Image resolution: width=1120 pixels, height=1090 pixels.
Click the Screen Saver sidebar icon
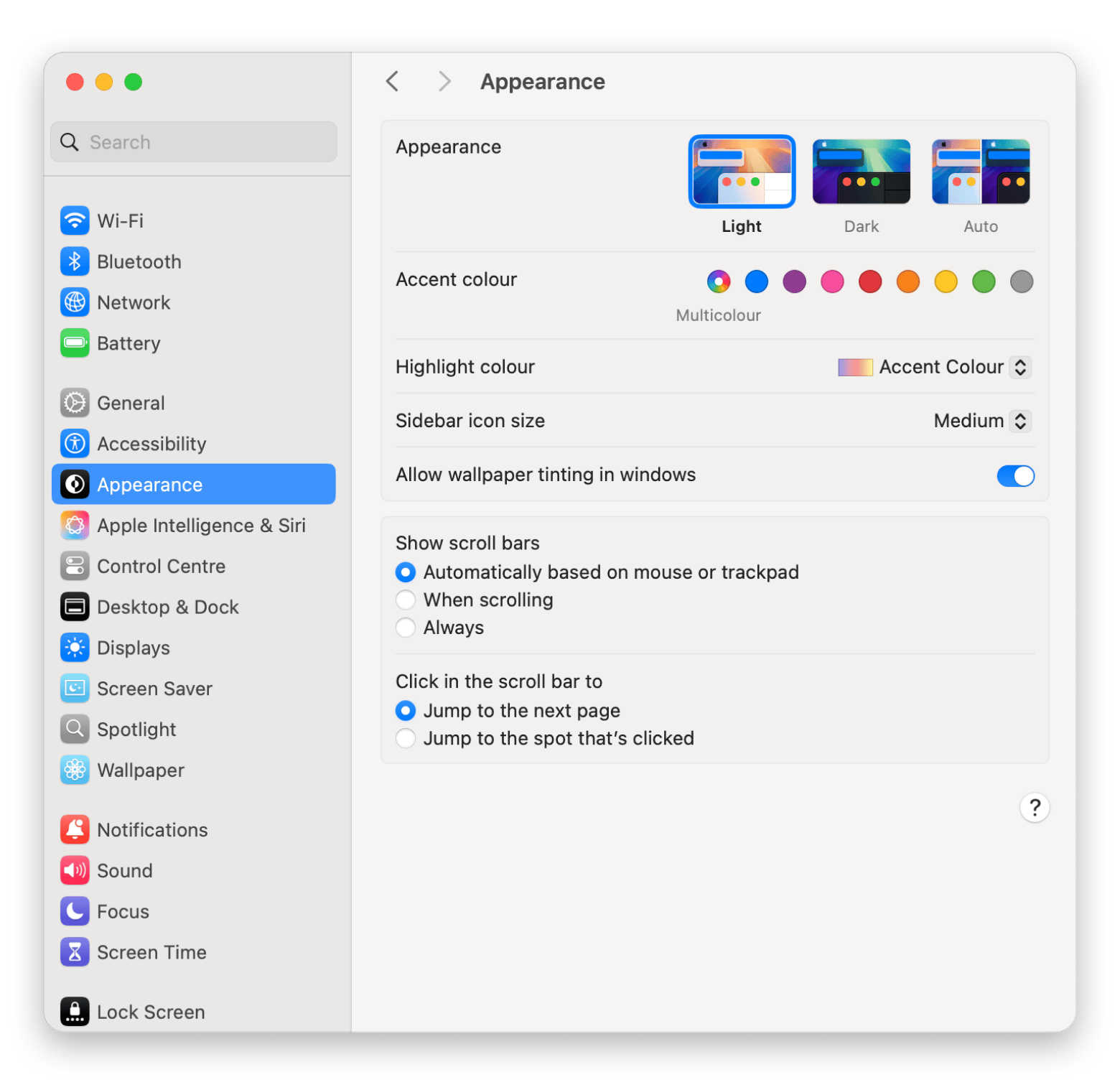(75, 689)
